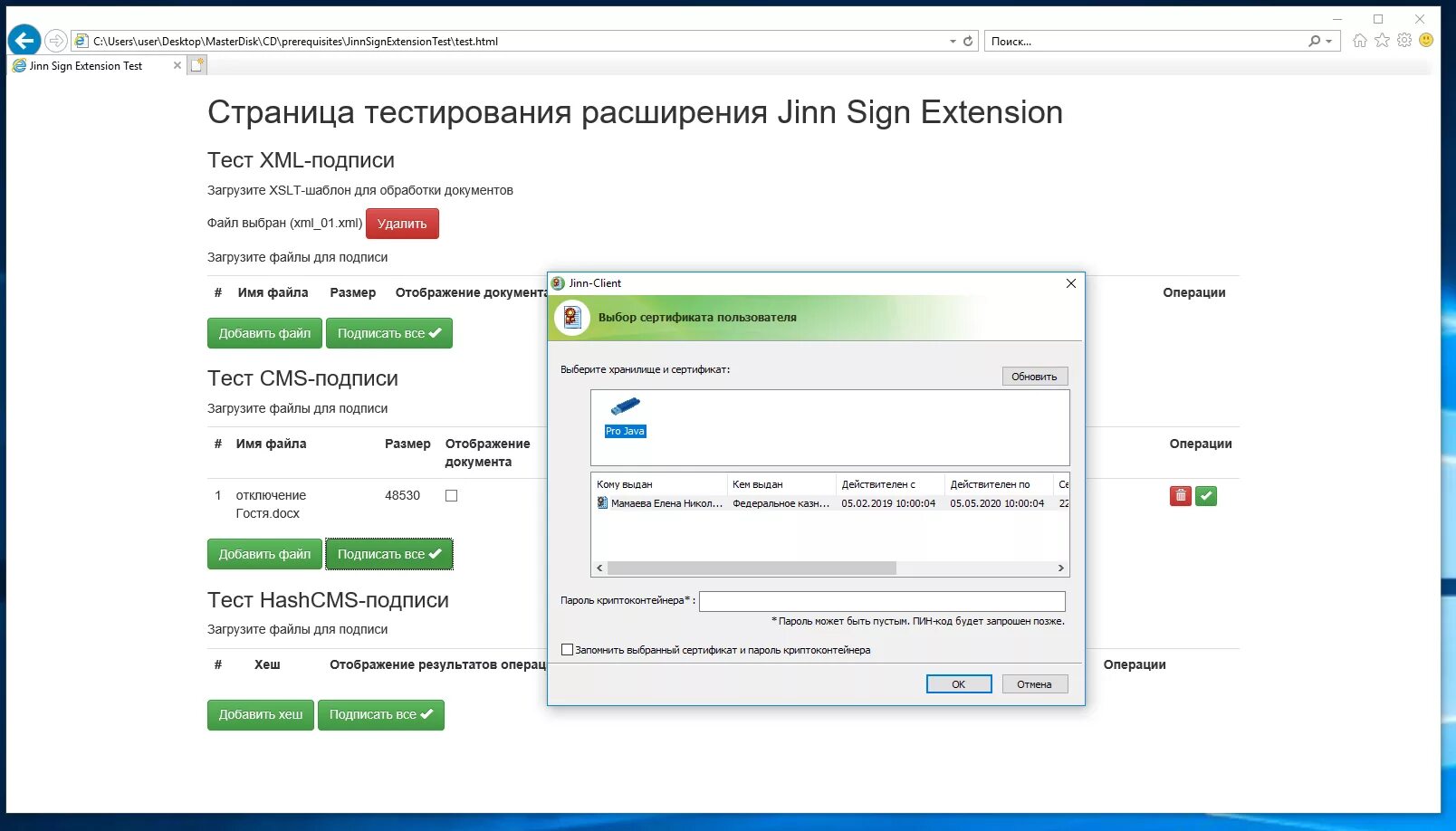Close the Jinn Sign Extension Test tab

(177, 65)
